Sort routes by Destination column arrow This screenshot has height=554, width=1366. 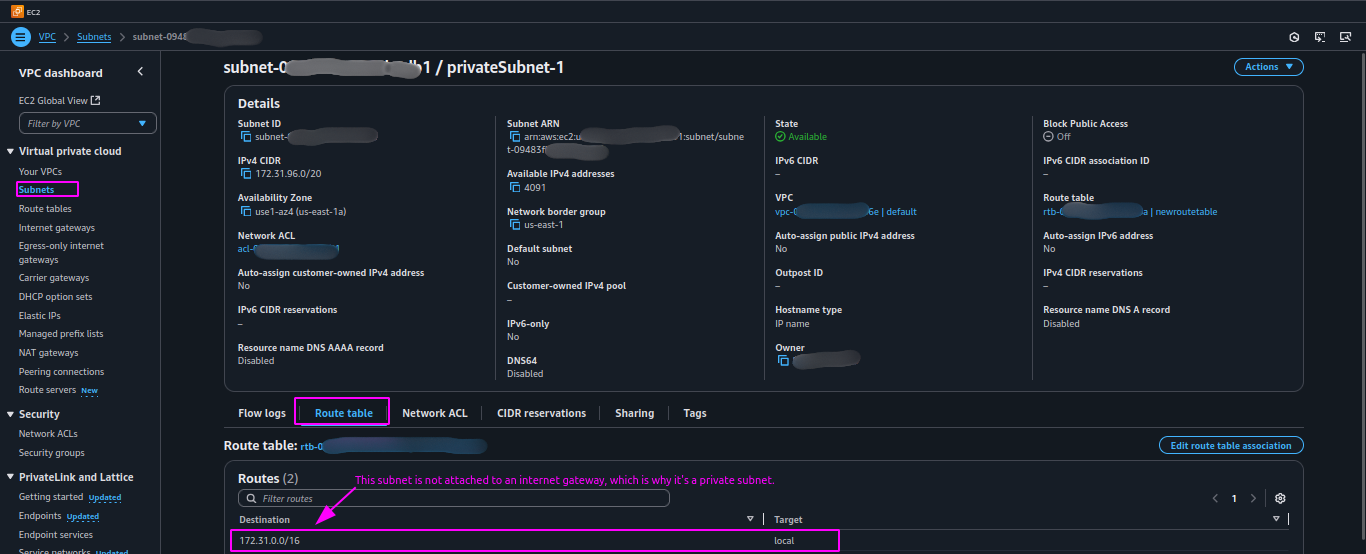(750, 519)
